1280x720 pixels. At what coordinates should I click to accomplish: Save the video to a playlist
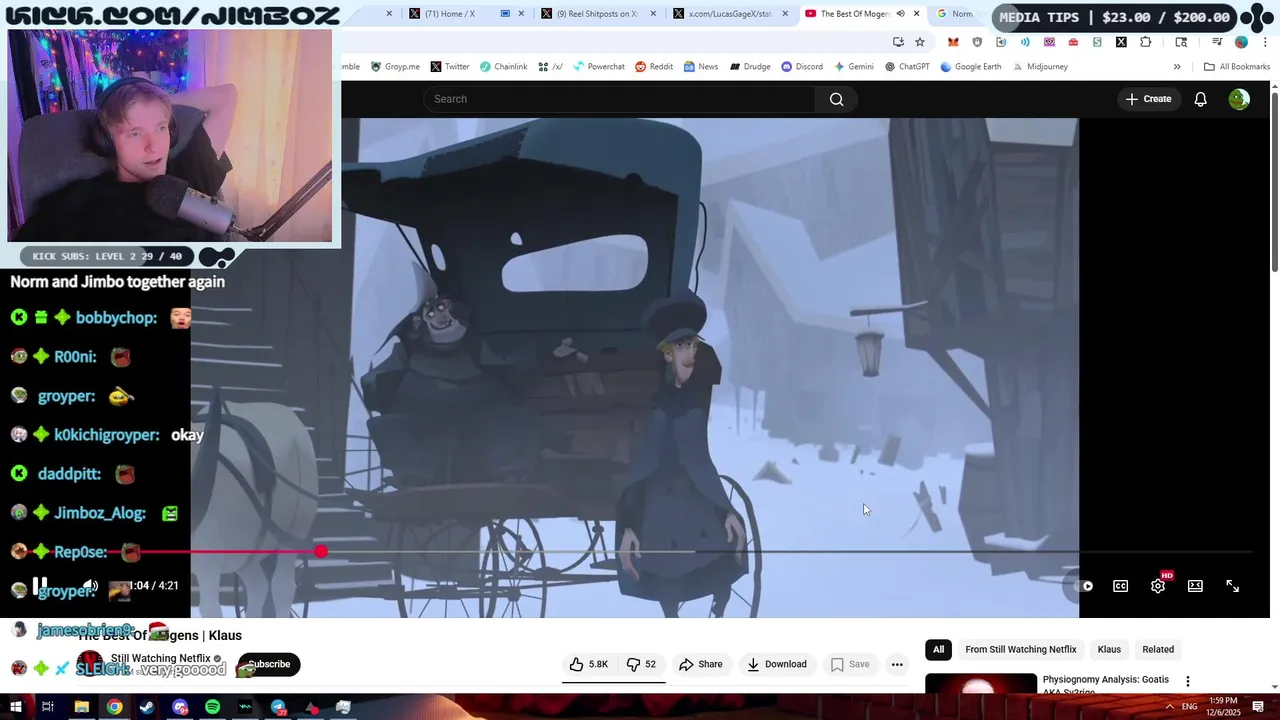point(849,664)
